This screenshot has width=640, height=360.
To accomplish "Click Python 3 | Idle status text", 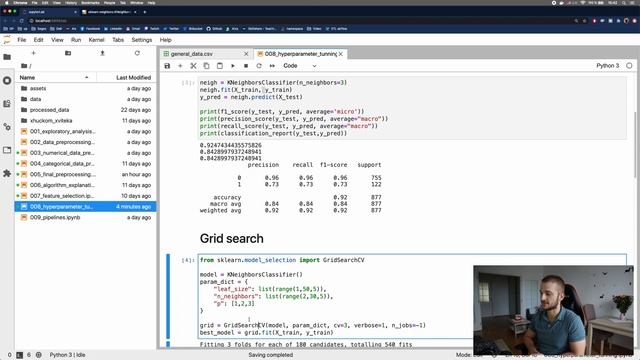I will (x=67, y=355).
